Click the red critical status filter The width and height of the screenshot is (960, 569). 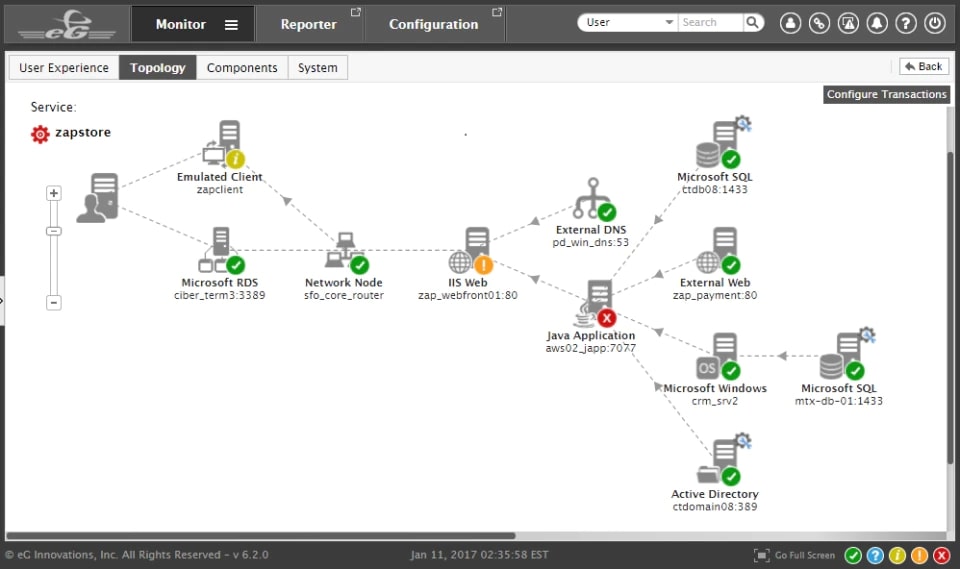pos(942,555)
